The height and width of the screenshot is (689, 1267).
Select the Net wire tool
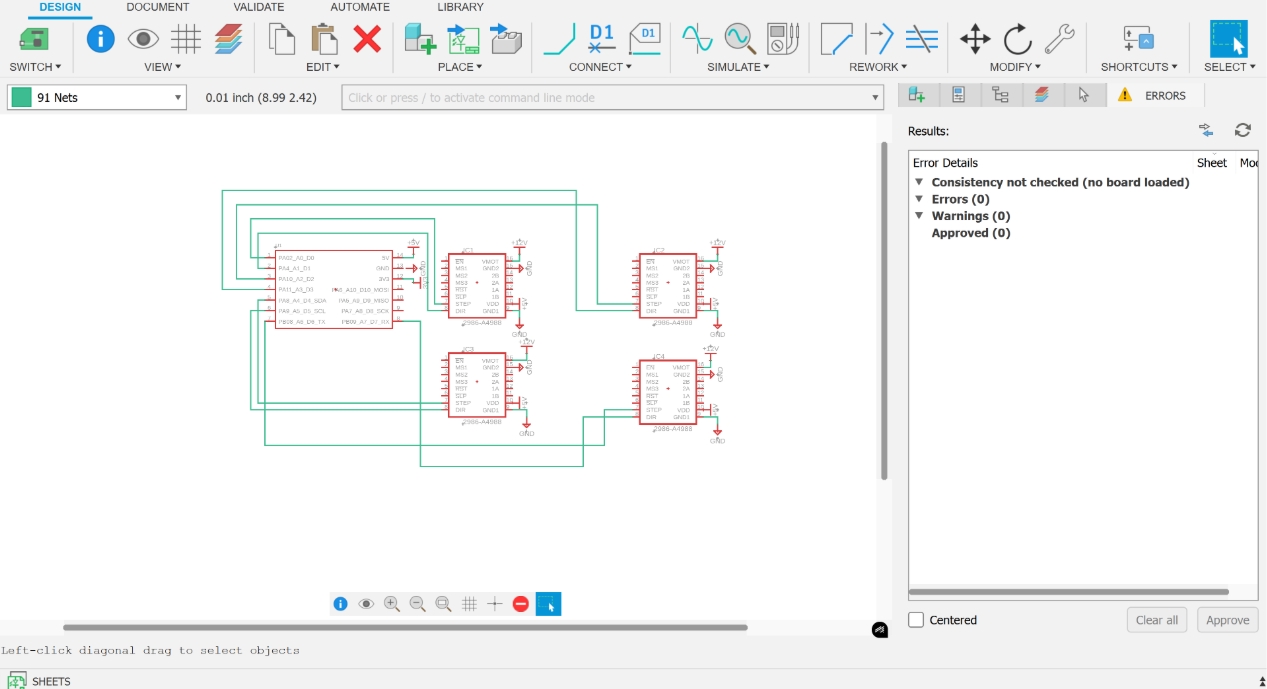coord(559,39)
